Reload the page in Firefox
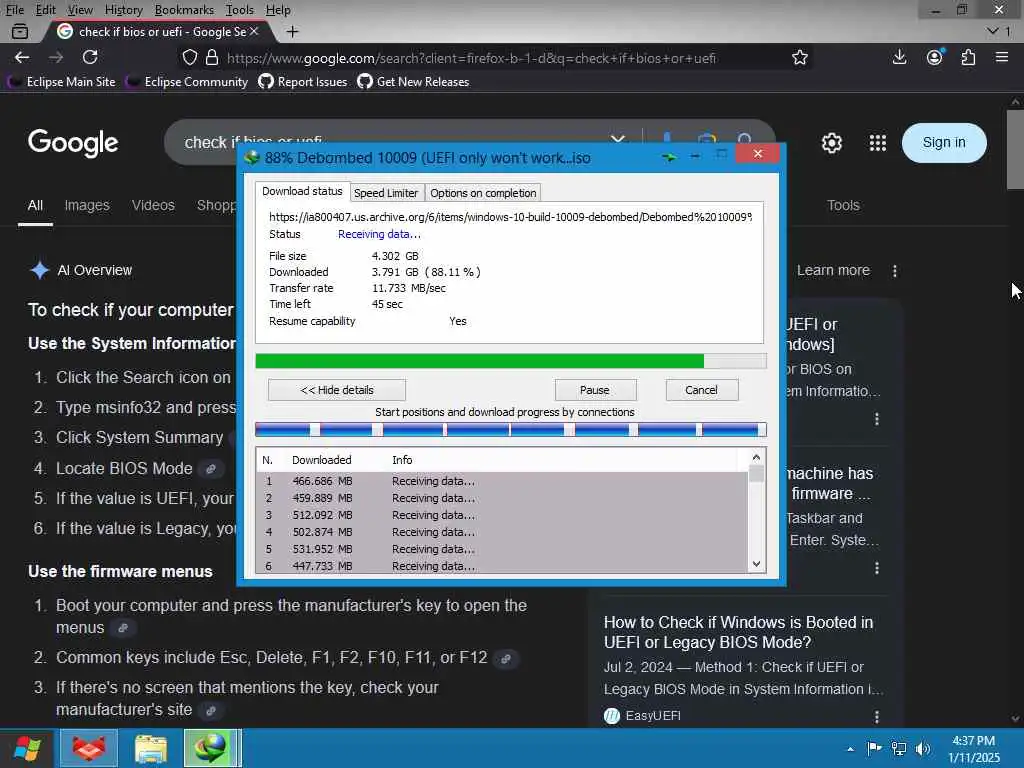 (x=90, y=57)
